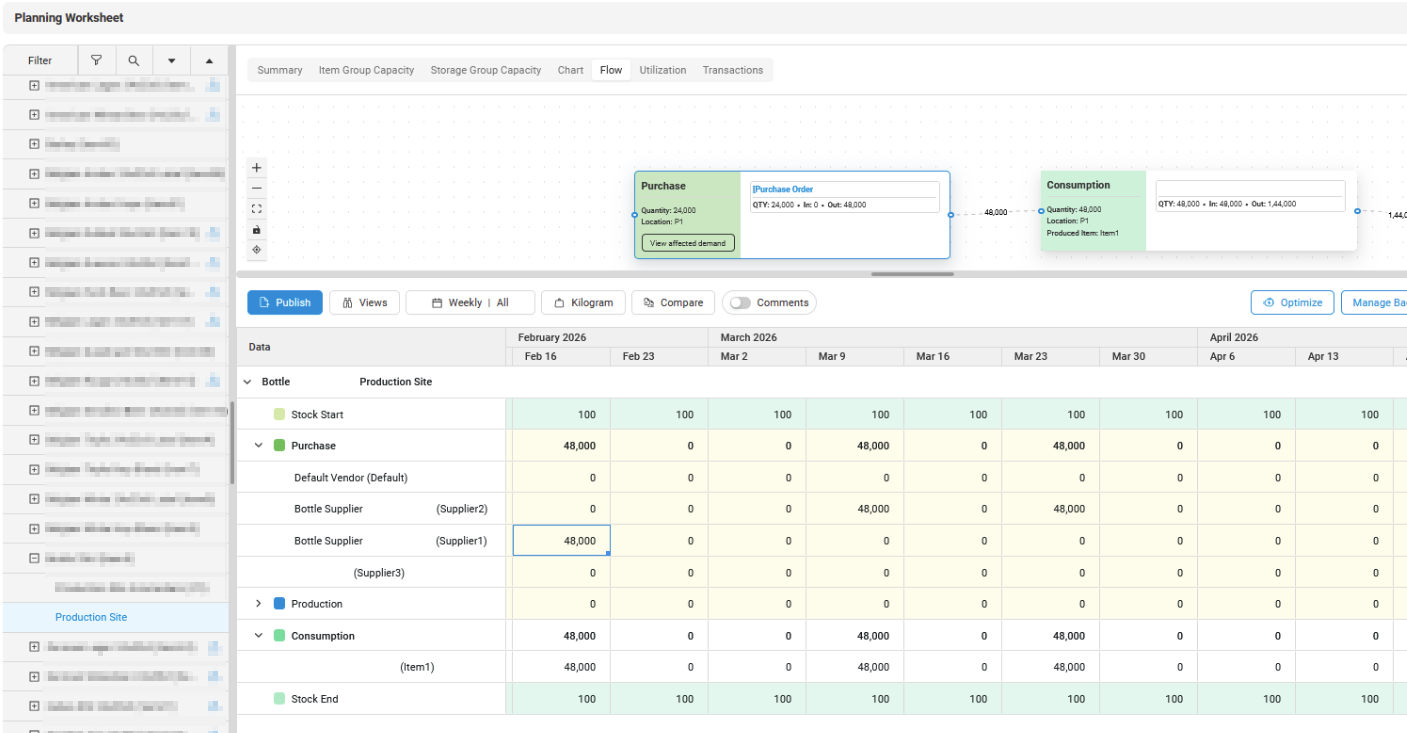Zoom out on the flow canvas
Image resolution: width=1407 pixels, height=733 pixels.
(x=257, y=188)
